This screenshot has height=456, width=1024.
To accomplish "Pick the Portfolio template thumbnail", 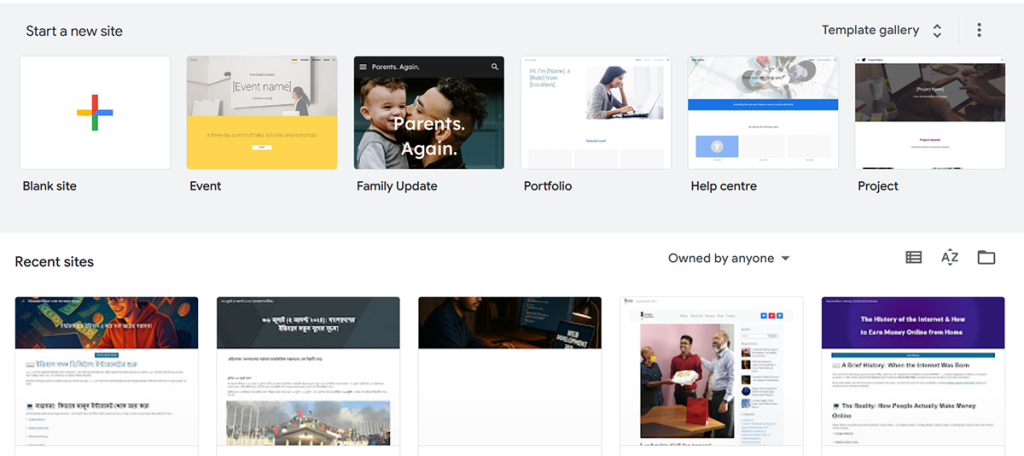I will [x=596, y=112].
